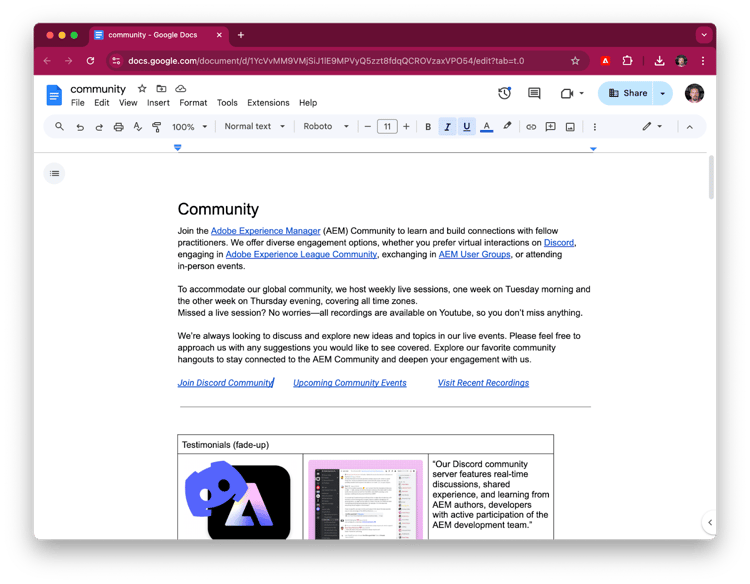This screenshot has width=750, height=584.
Task: Add a comment from the toolbar
Action: click(x=551, y=127)
